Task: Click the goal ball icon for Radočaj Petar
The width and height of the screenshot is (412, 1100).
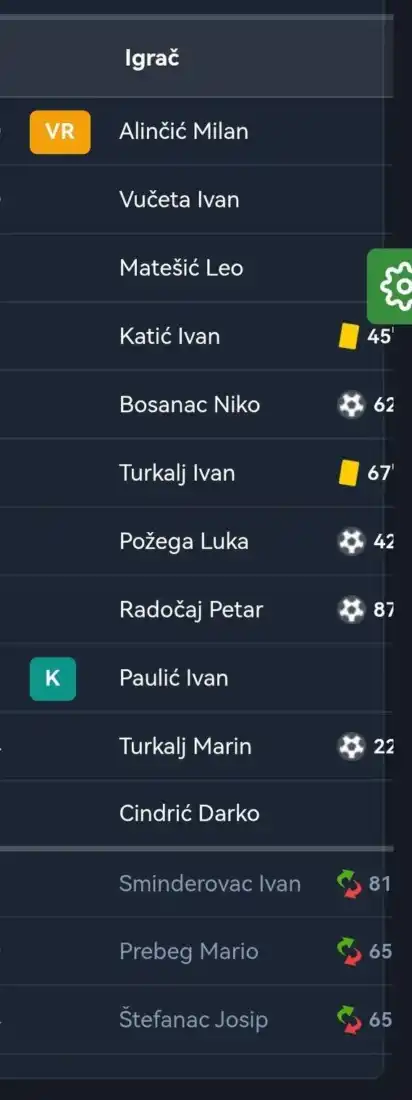Action: pos(352,610)
